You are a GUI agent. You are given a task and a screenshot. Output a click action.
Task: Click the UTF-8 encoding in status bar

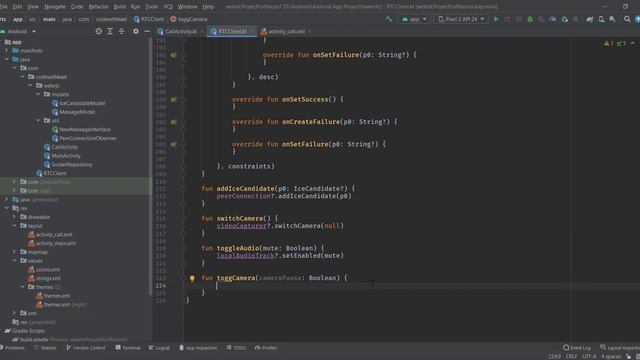tap(589, 357)
